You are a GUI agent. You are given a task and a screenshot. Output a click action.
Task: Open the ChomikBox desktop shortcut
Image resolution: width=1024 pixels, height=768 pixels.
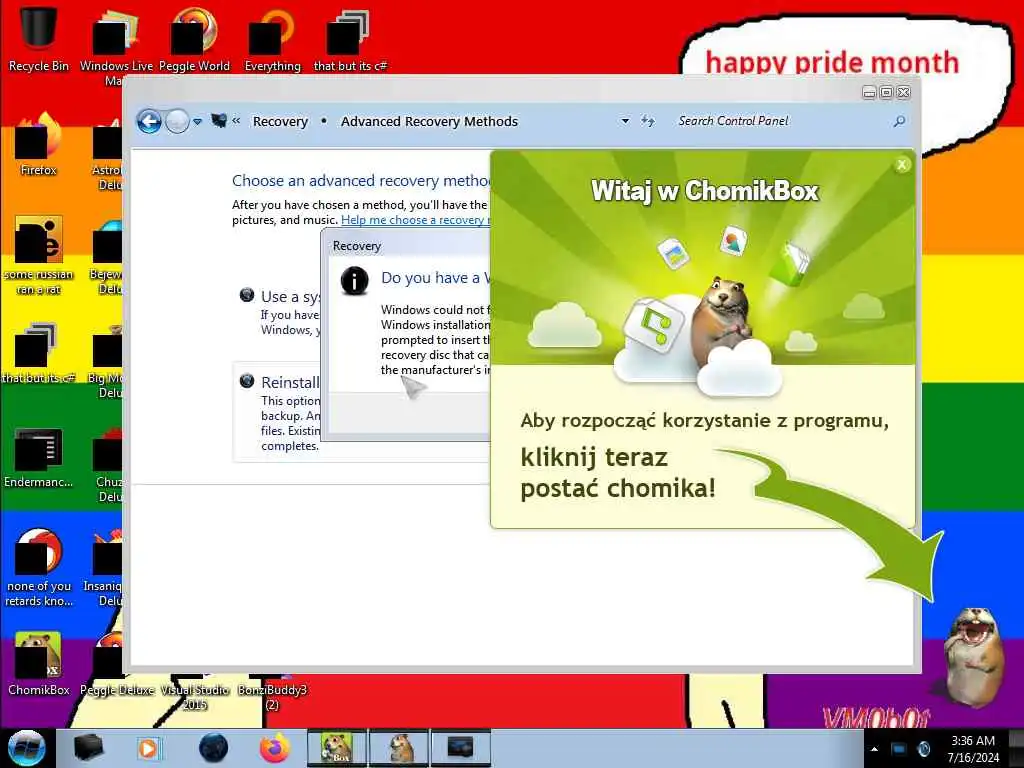(38, 665)
